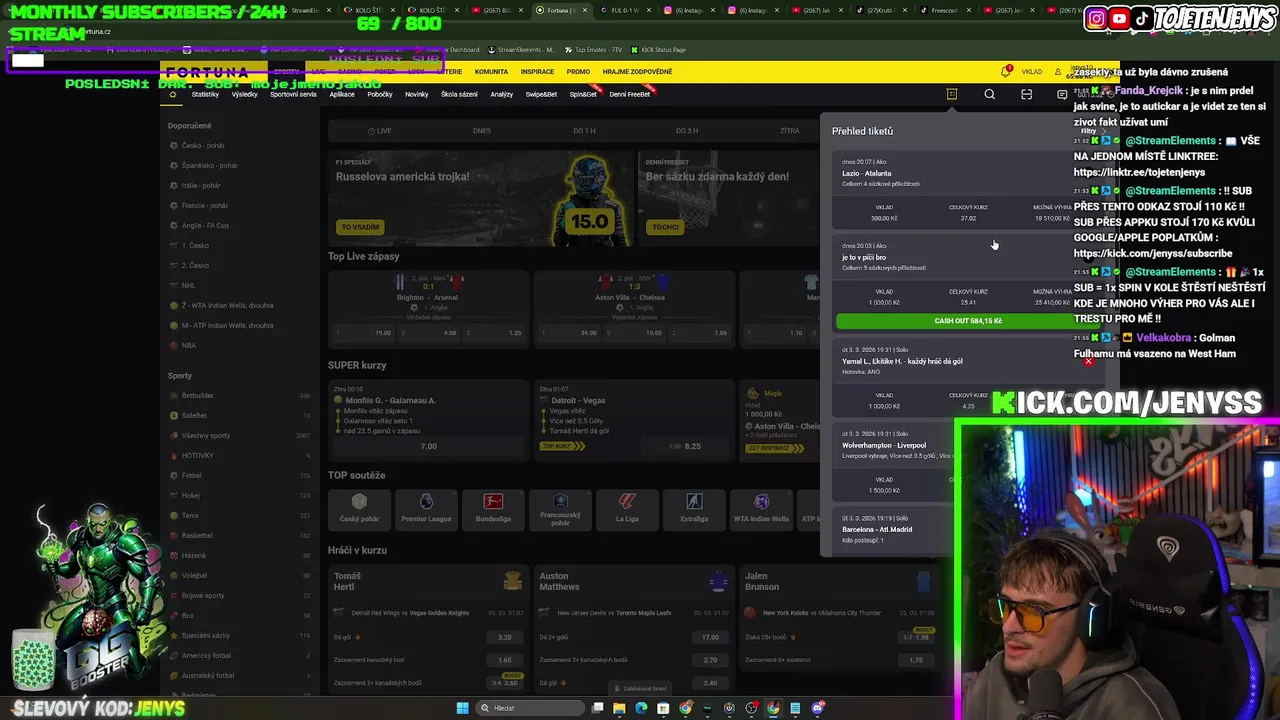1280x720 pixels.
Task: Open Český pohár competition tile
Action: pyautogui.click(x=359, y=509)
